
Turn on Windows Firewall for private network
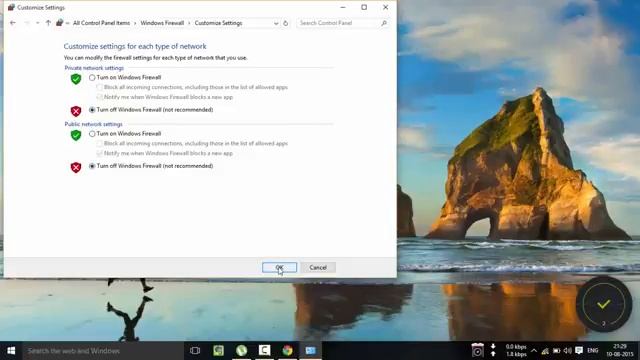[x=92, y=78]
